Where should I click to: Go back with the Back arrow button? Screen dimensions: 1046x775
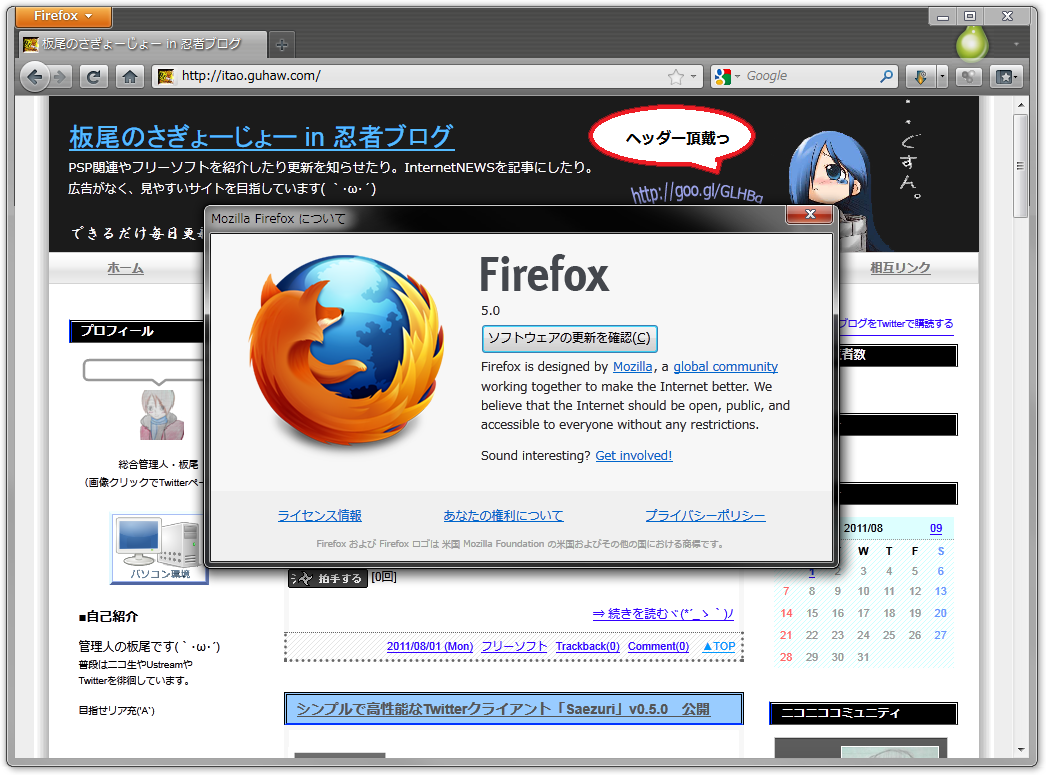tap(35, 77)
